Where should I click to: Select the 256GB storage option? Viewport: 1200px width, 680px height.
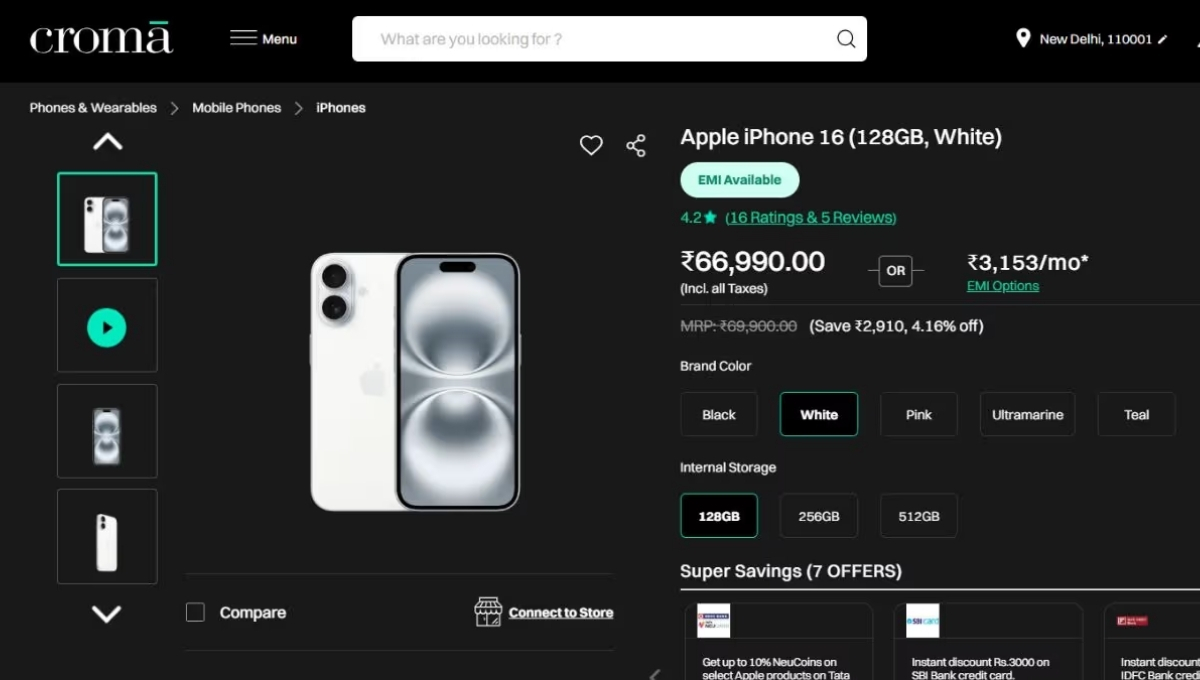(x=818, y=515)
